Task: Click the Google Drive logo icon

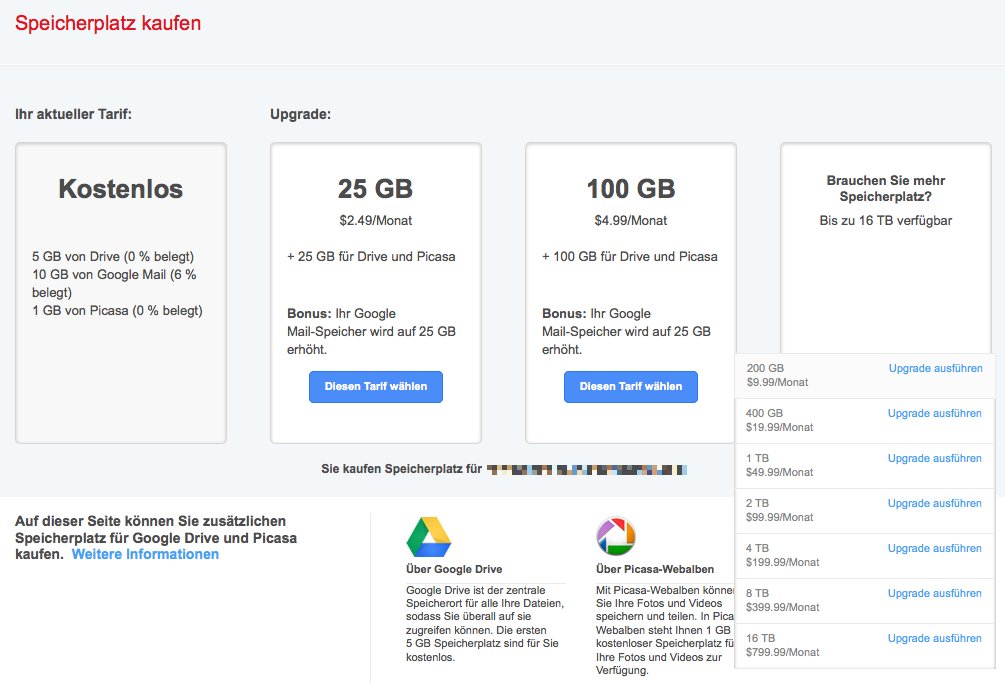Action: point(429,536)
